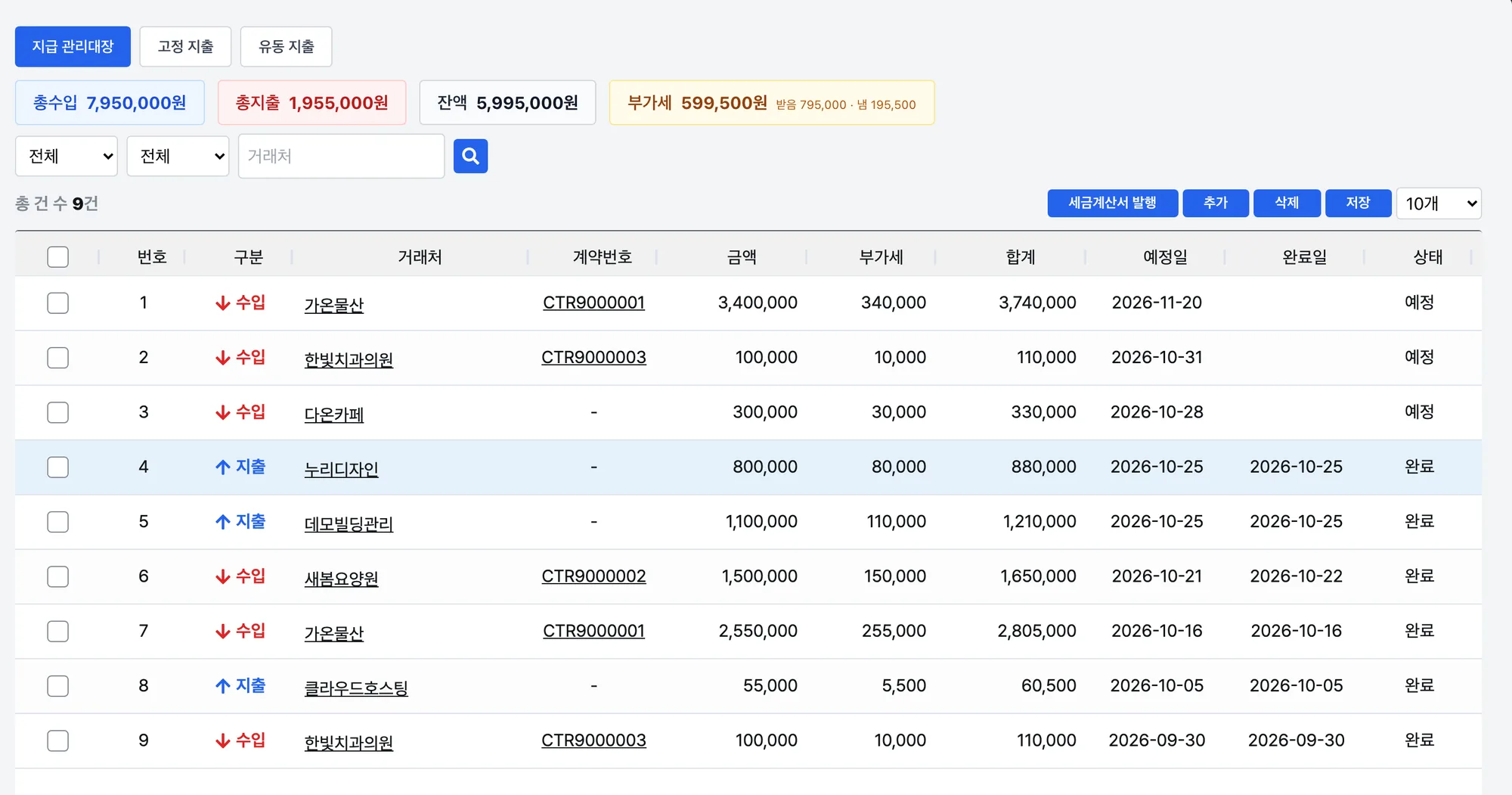The height and width of the screenshot is (795, 1512).
Task: Click the 2026-10-22 completion date cell
Action: click(x=1296, y=576)
